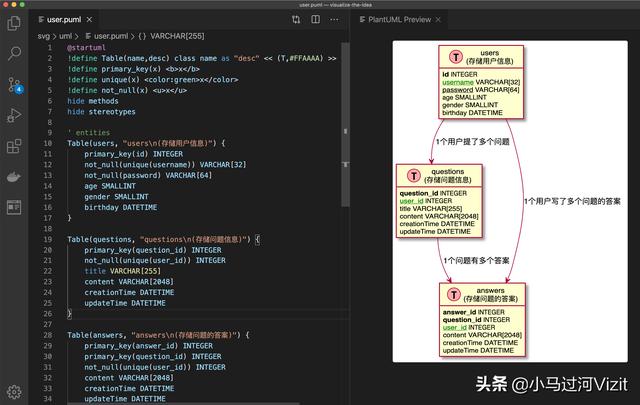This screenshot has width=640, height=405.
Task: Open Source Control view with badge 4
Action: [15, 85]
